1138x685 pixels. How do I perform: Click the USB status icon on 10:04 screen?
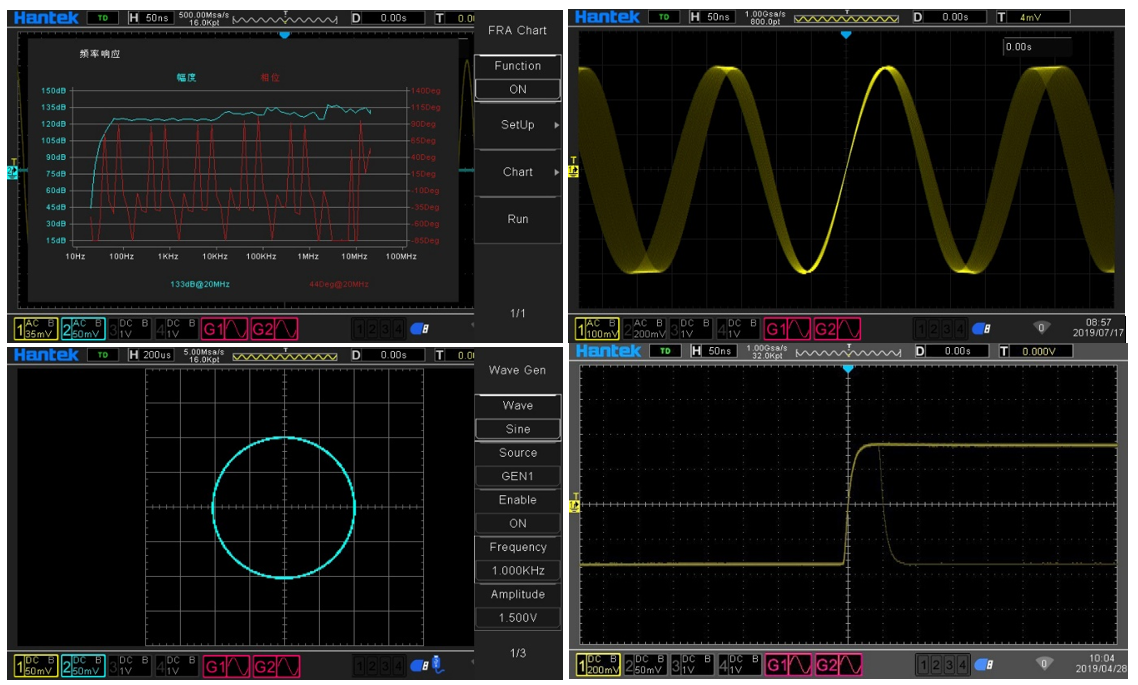click(x=983, y=665)
